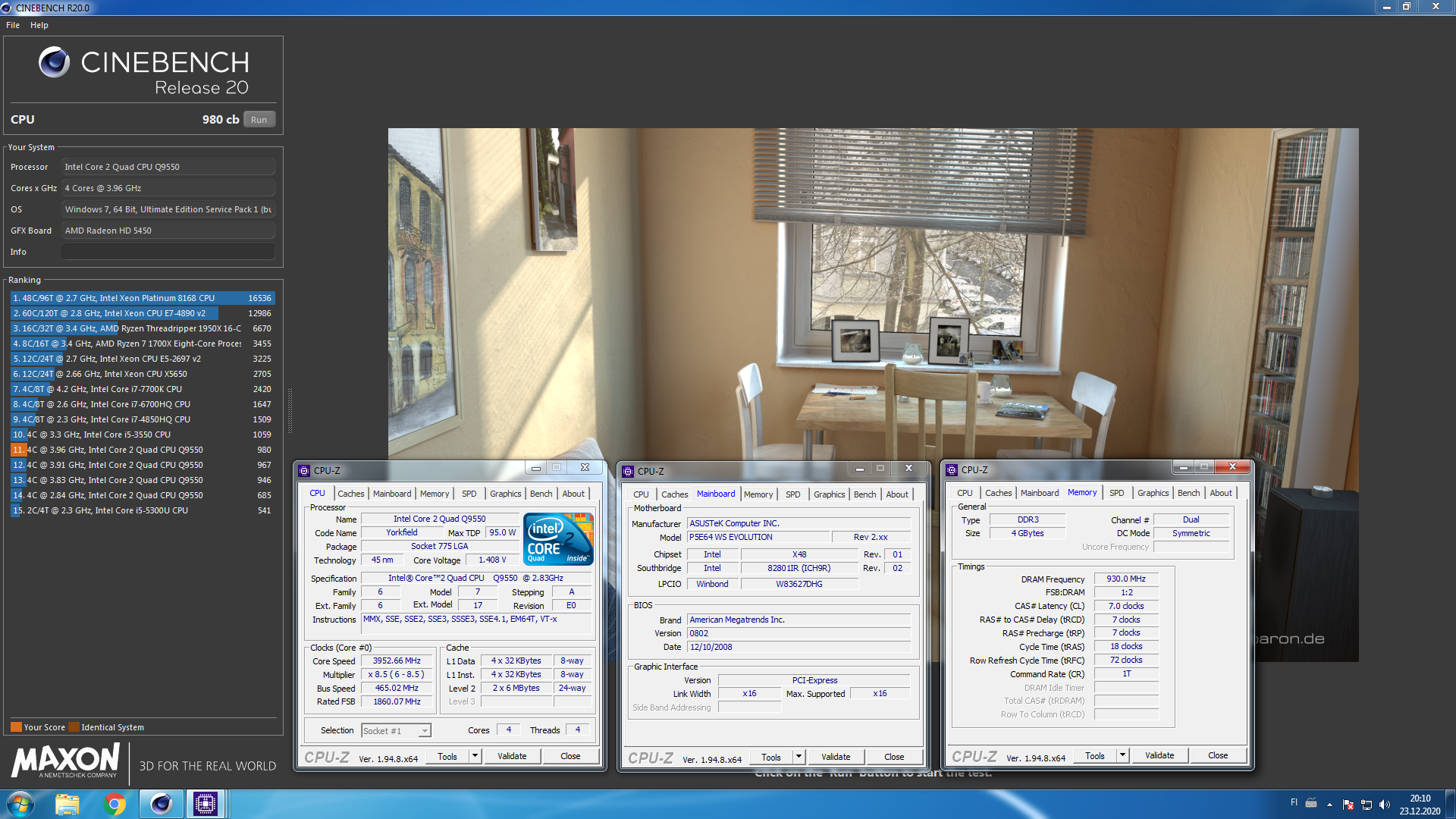Click the Cinebench app icon in the title bar
Viewport: 1456px width, 819px height.
pyautogui.click(x=7, y=8)
